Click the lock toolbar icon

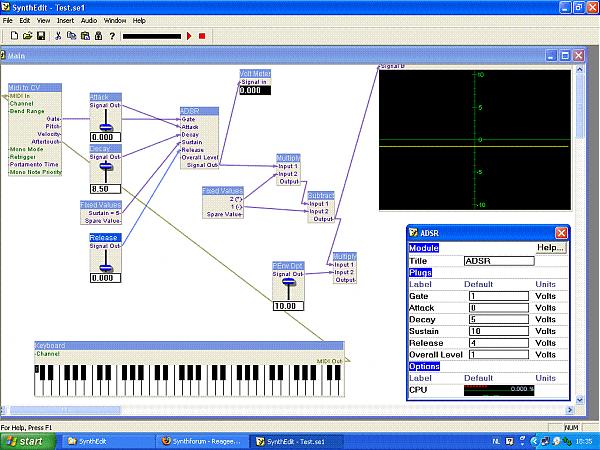pyautogui.click(x=98, y=36)
